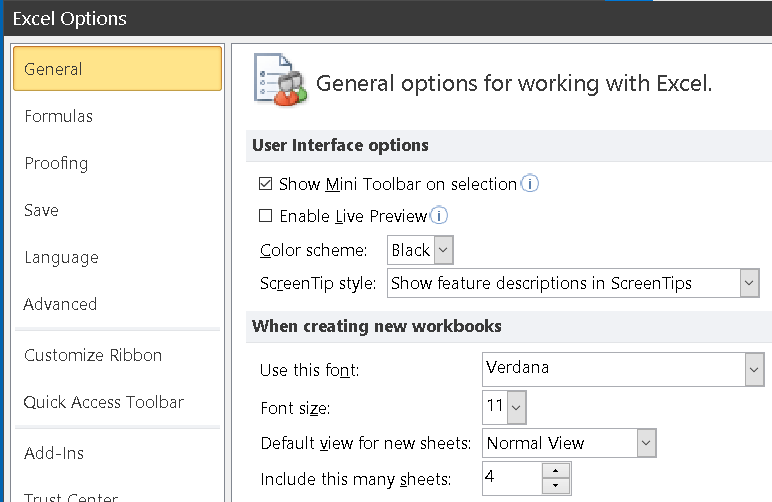Viewport: 772px width, 502px height.
Task: Open Quick Access Toolbar settings
Action: pyautogui.click(x=104, y=402)
